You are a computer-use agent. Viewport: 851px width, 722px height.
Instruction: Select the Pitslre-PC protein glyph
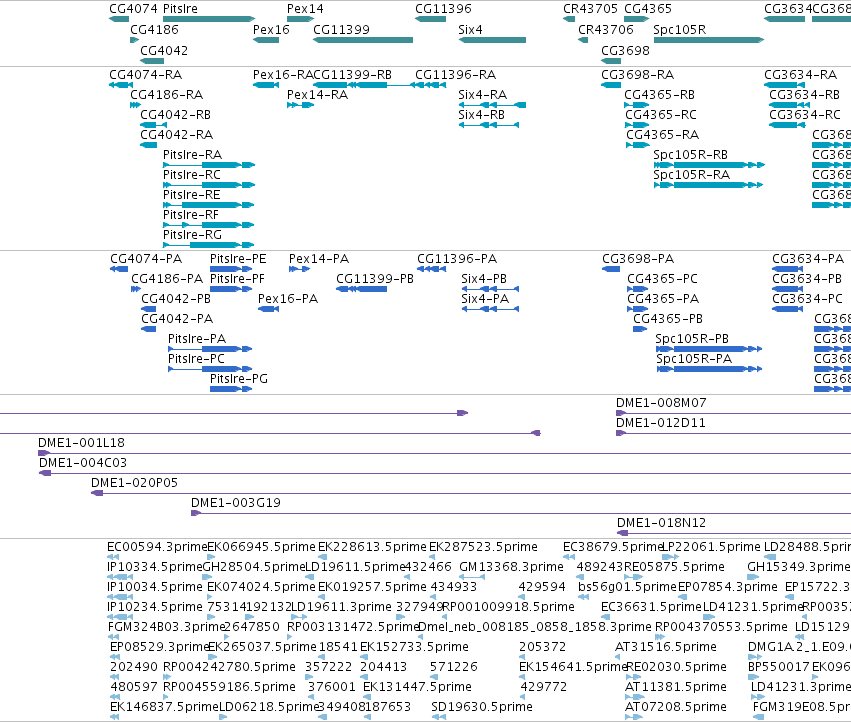point(210,369)
